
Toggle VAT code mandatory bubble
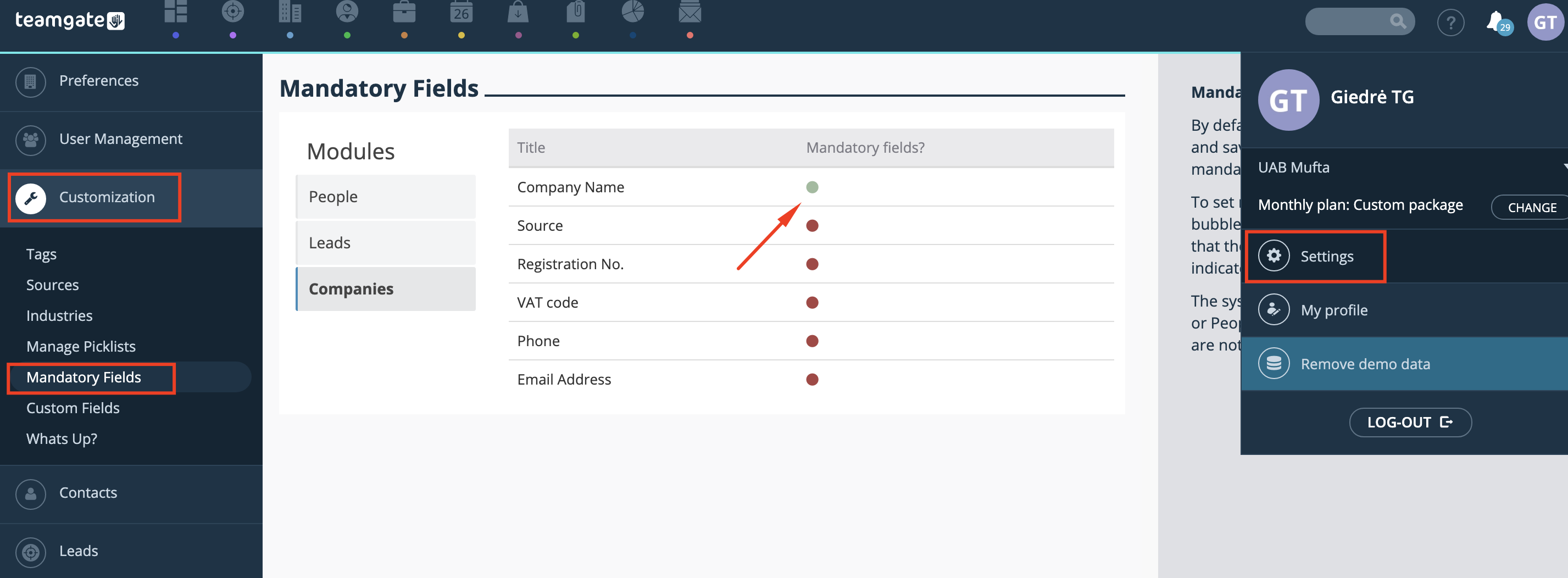812,302
